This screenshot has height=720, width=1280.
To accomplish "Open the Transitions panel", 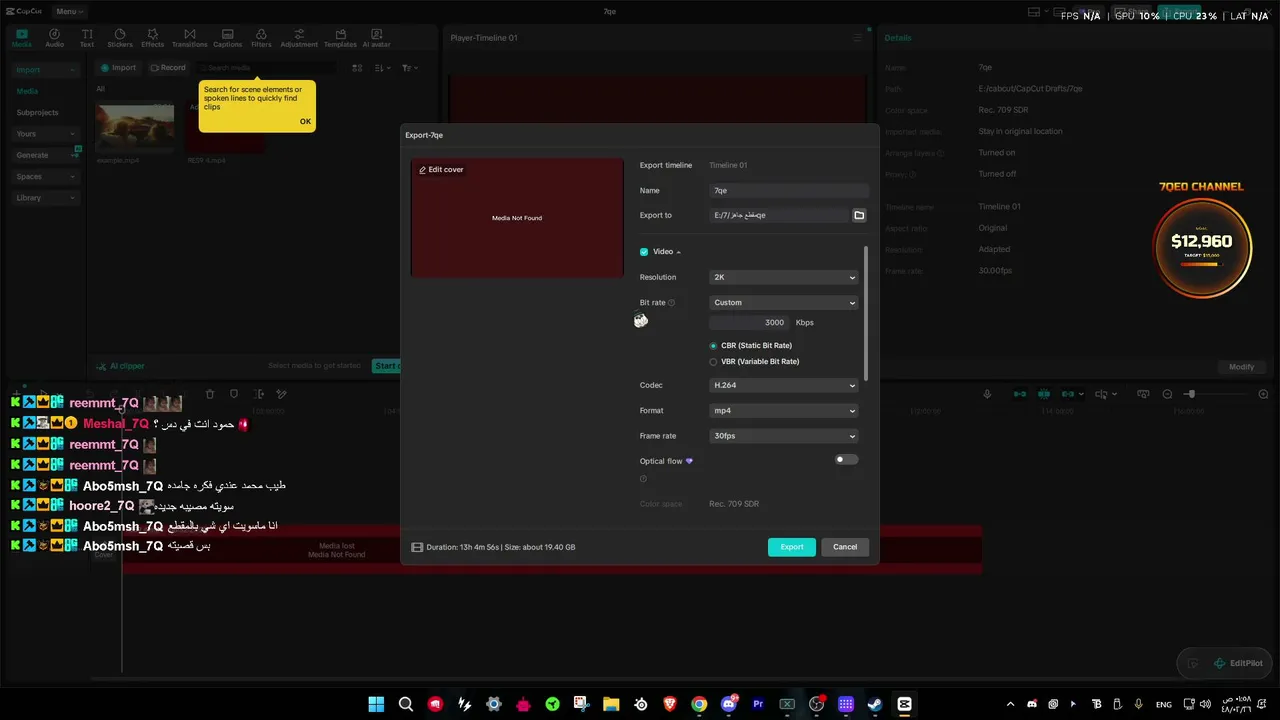I will (x=189, y=38).
